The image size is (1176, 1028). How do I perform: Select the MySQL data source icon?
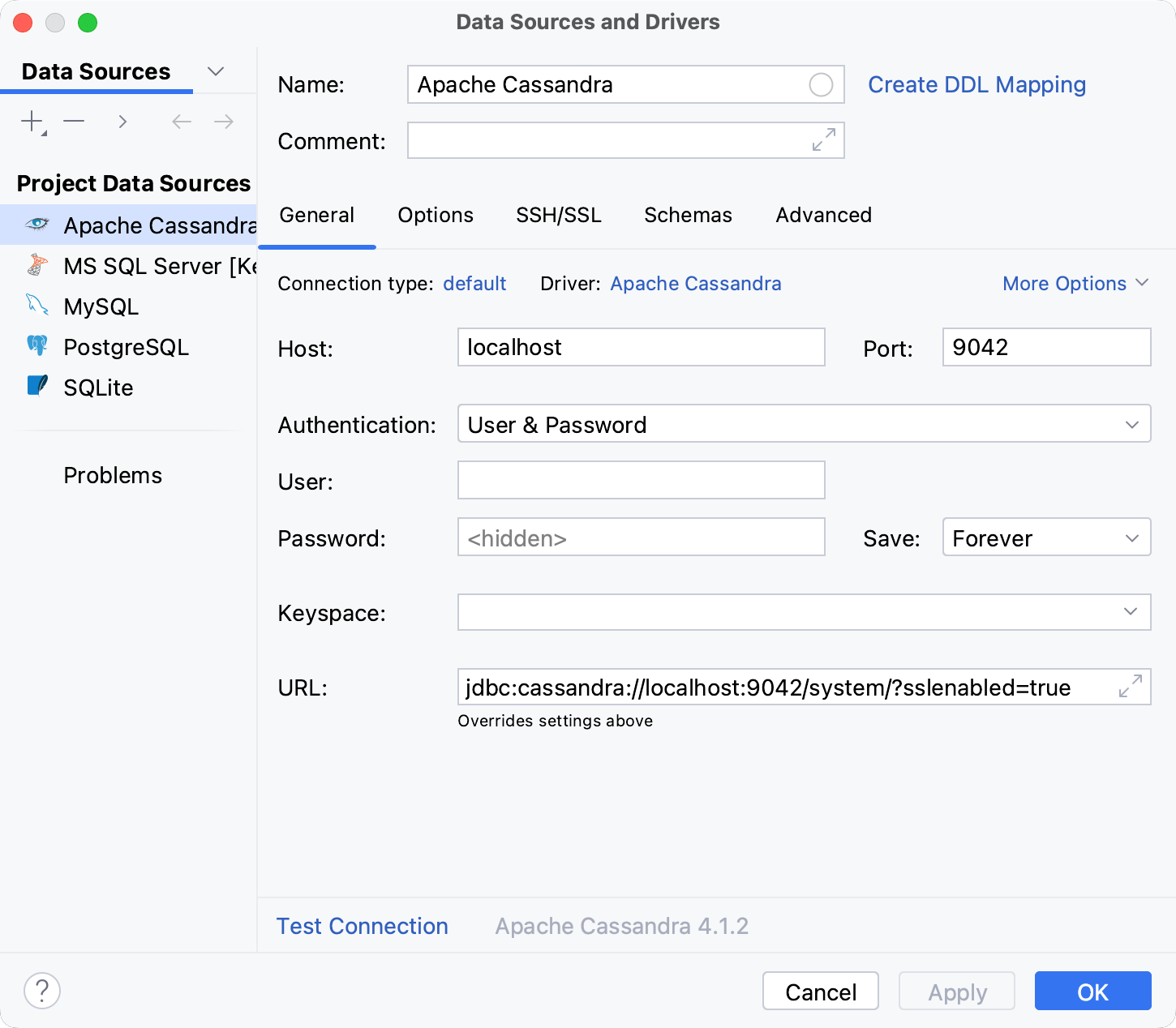coord(36,306)
